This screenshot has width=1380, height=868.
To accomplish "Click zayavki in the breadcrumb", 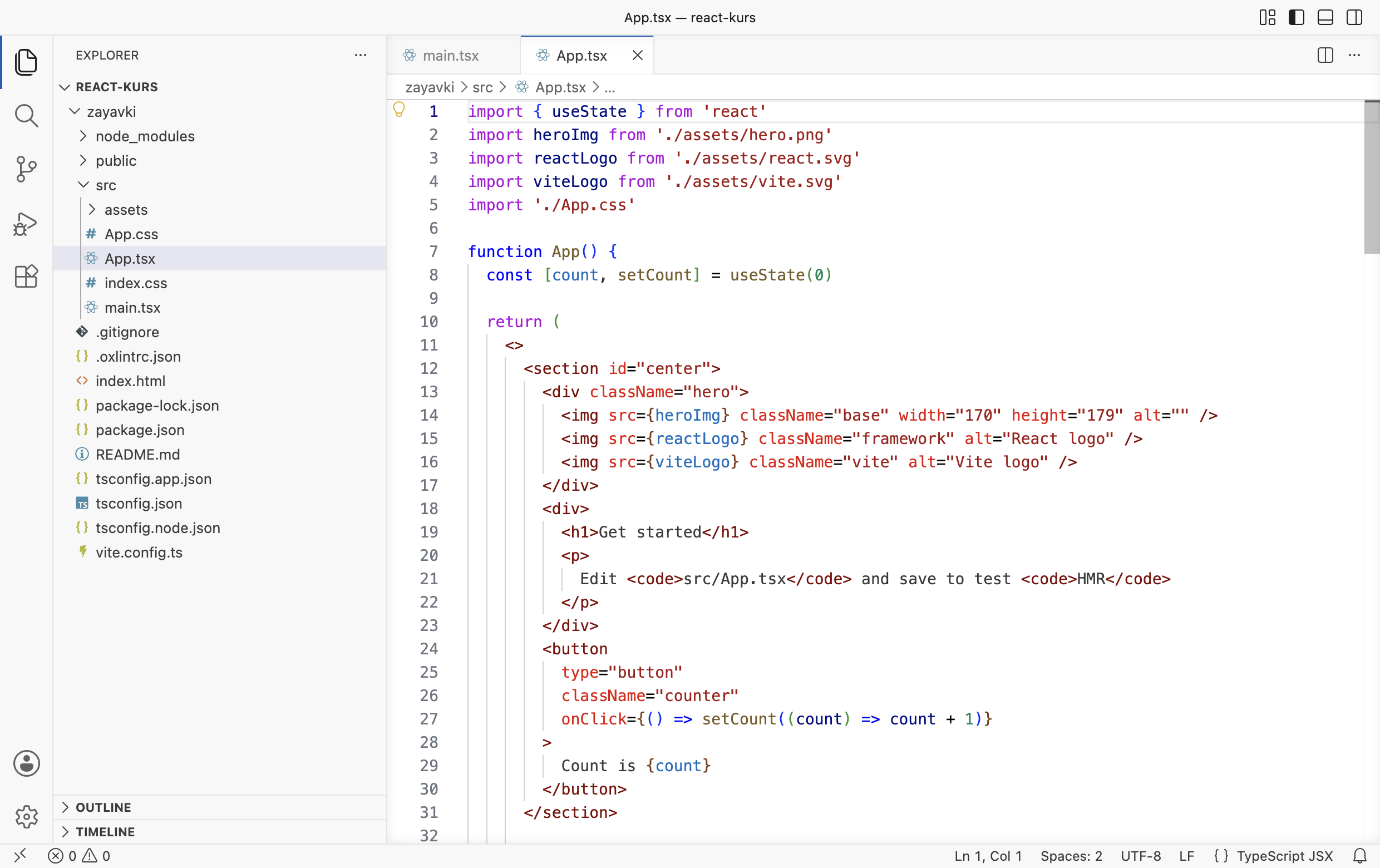I will point(429,87).
